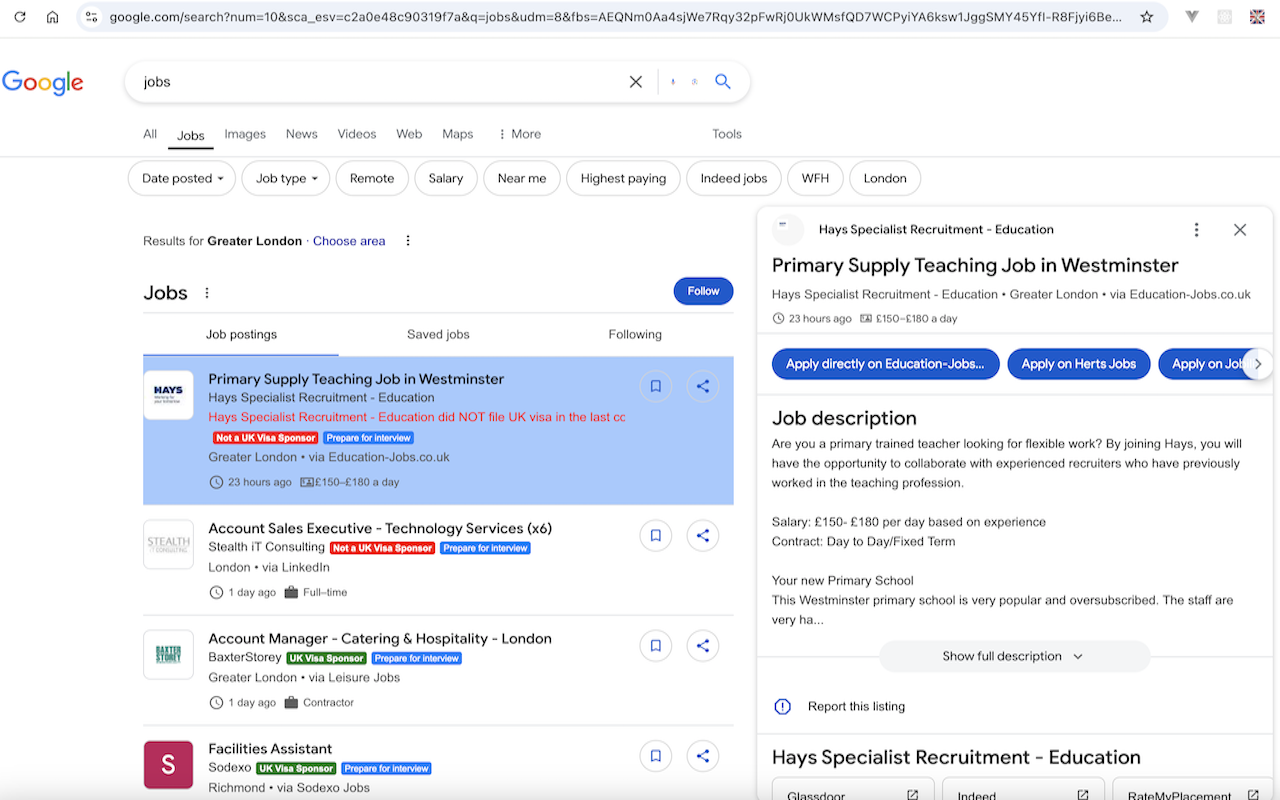Viewport: 1280px width, 800px height.
Task: Switch to the News tab
Action: [301, 134]
